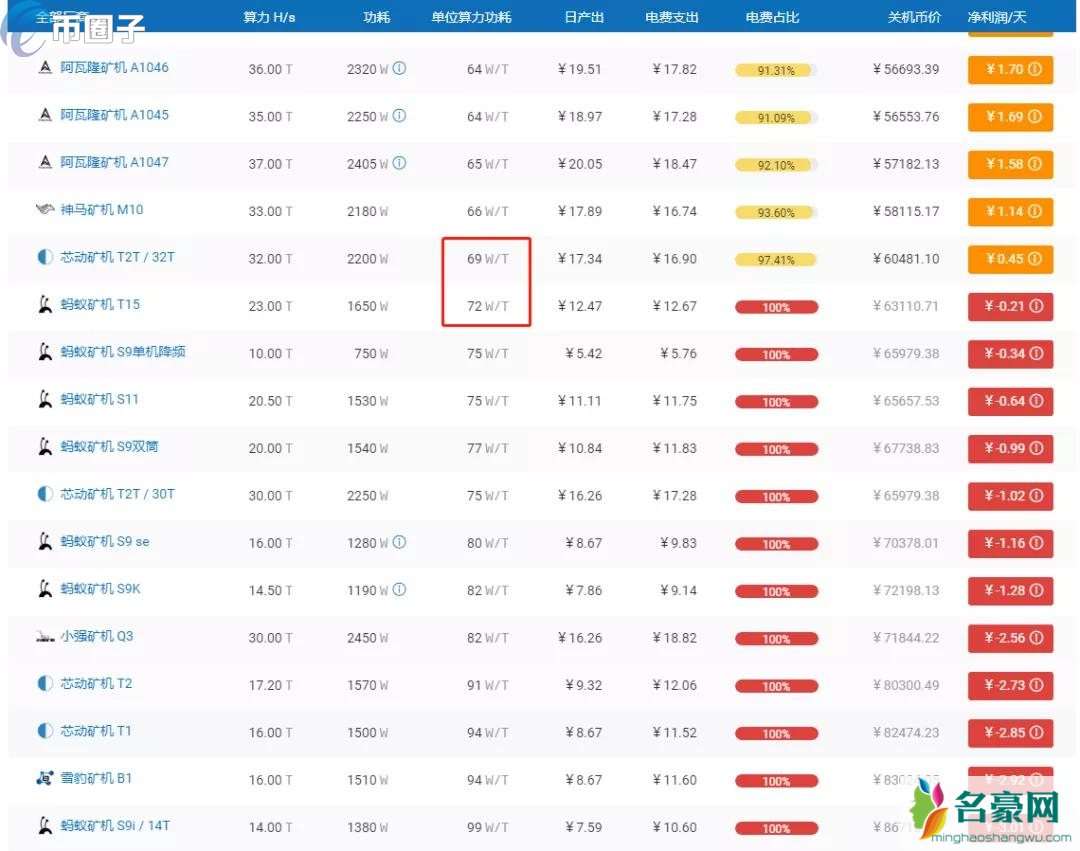The width and height of the screenshot is (1080, 851).
Task: Click the Antminer logo beside 蚂蚁矿机 S9i / 14T
Action: [45, 826]
